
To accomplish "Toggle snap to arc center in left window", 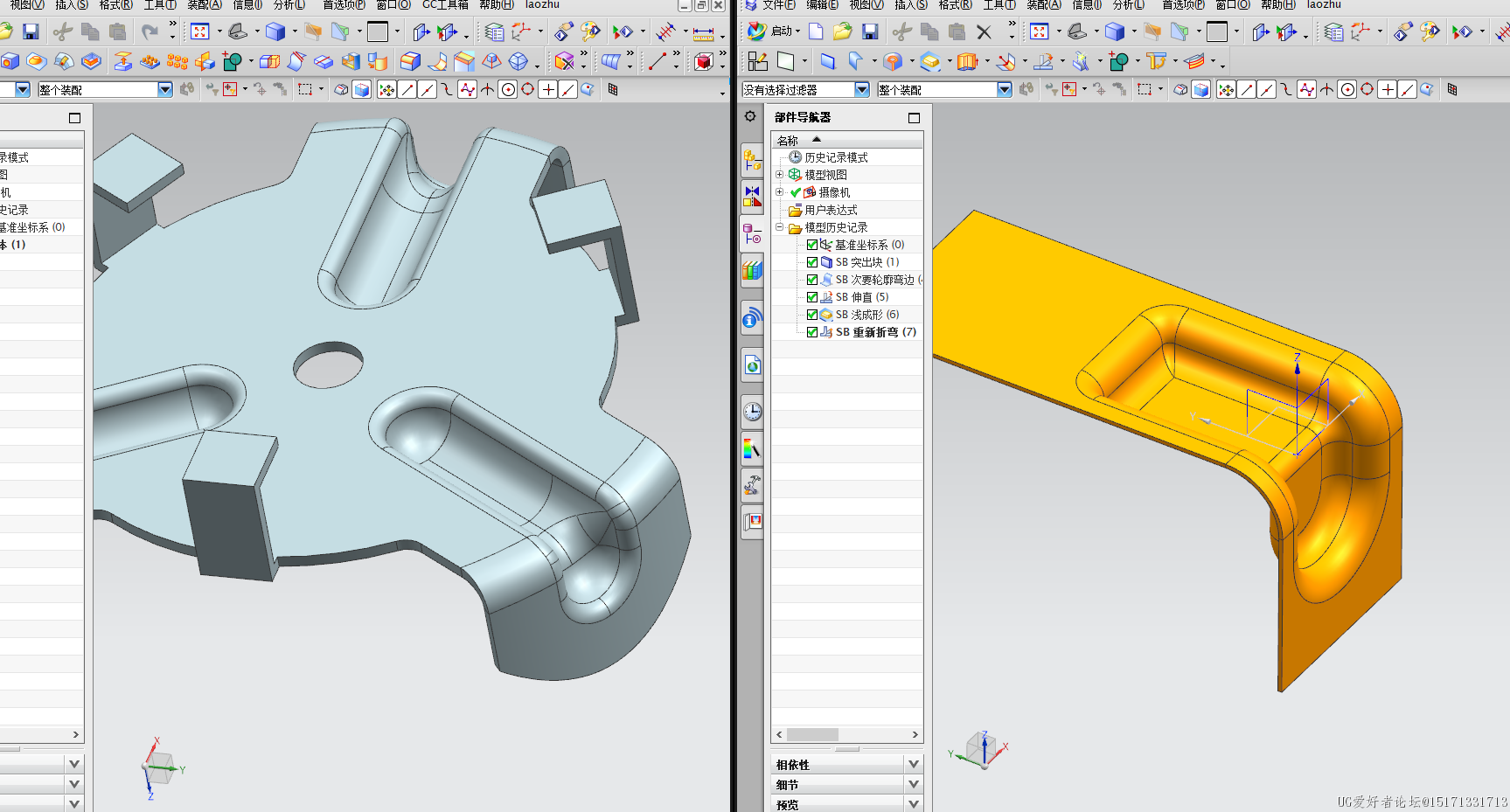I will point(507,89).
